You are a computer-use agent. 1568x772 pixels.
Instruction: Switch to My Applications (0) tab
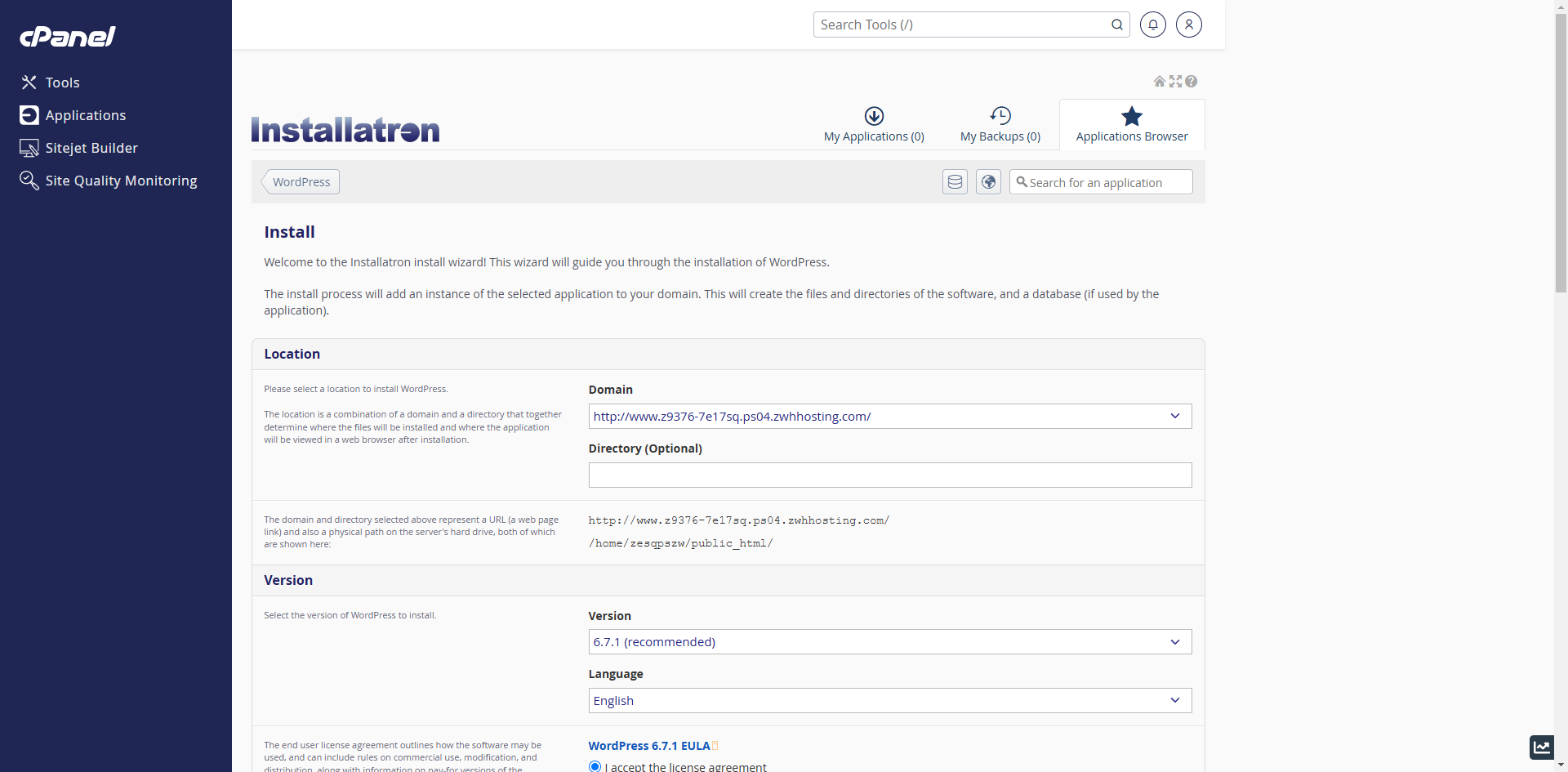(x=874, y=125)
